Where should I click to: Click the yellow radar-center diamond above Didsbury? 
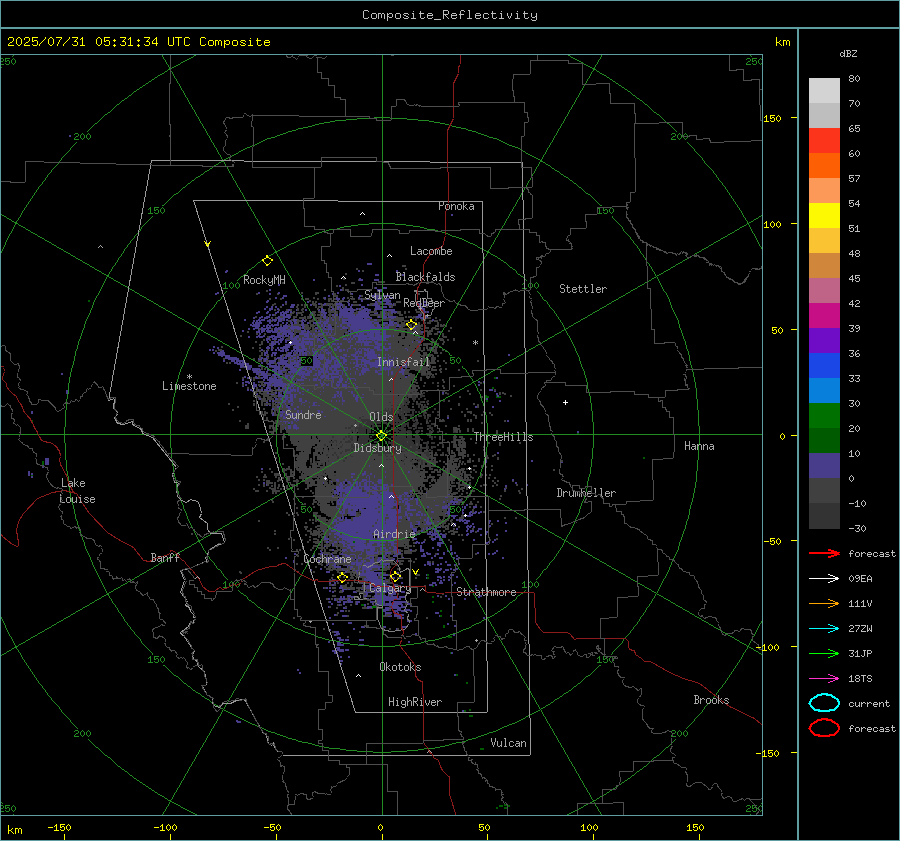click(x=382, y=436)
